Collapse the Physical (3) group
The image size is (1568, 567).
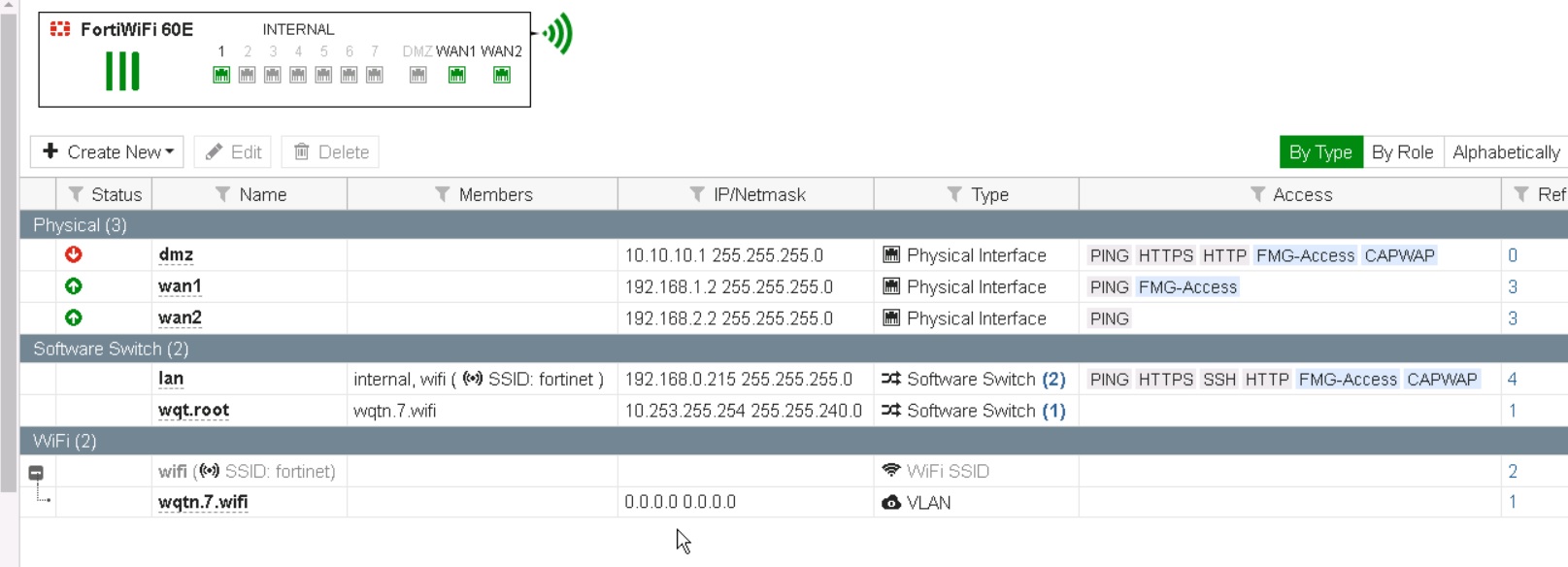[x=80, y=225]
